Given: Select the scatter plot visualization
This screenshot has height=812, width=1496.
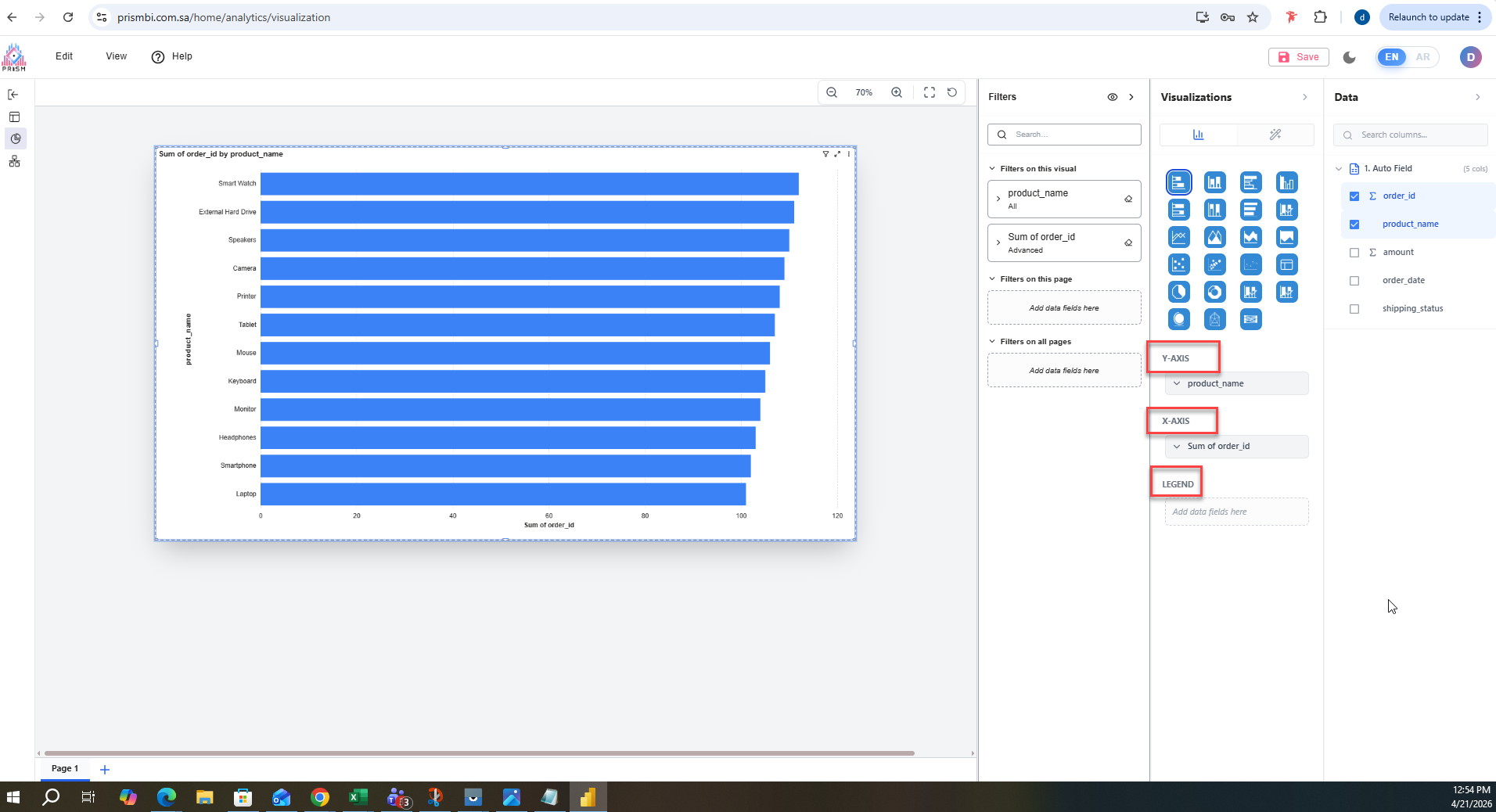Looking at the screenshot, I should (1178, 264).
